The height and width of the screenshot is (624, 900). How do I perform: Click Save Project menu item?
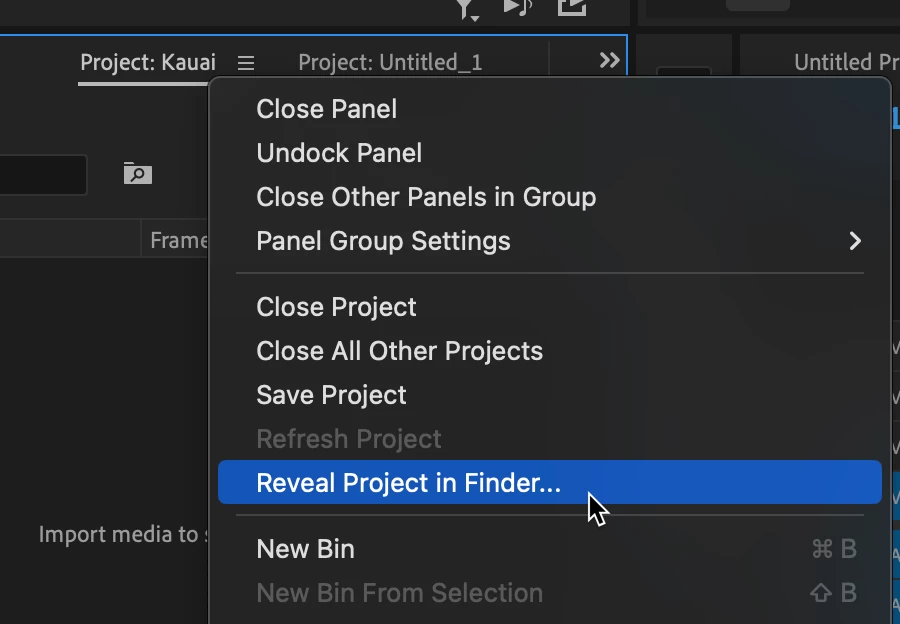331,395
